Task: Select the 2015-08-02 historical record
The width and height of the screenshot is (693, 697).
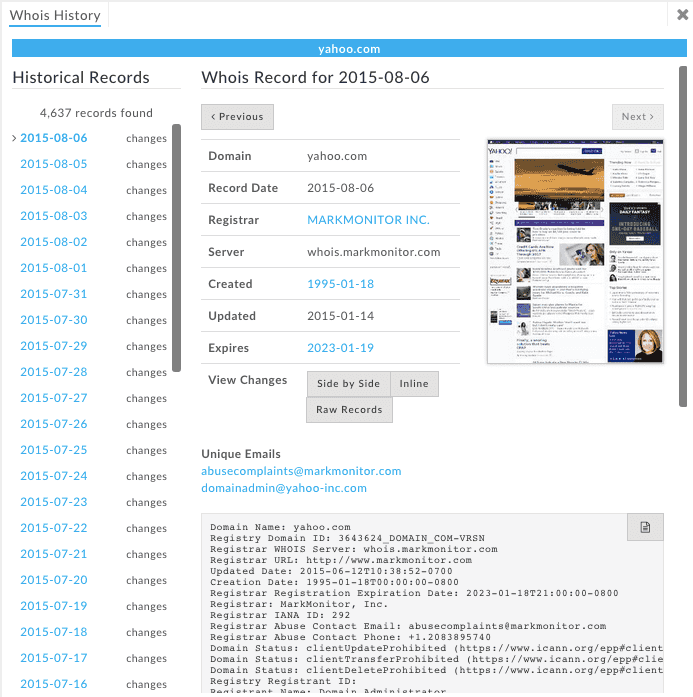Action: (54, 242)
